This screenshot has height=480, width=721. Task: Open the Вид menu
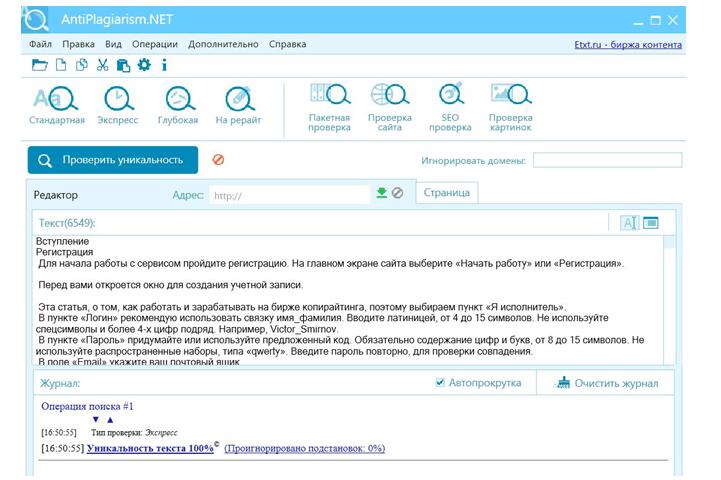click(114, 44)
